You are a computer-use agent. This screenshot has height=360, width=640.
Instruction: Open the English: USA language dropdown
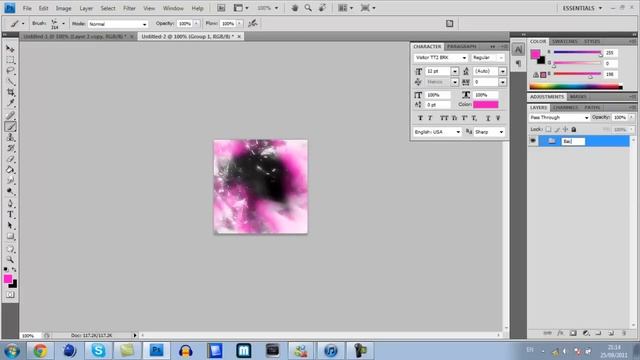(x=437, y=132)
